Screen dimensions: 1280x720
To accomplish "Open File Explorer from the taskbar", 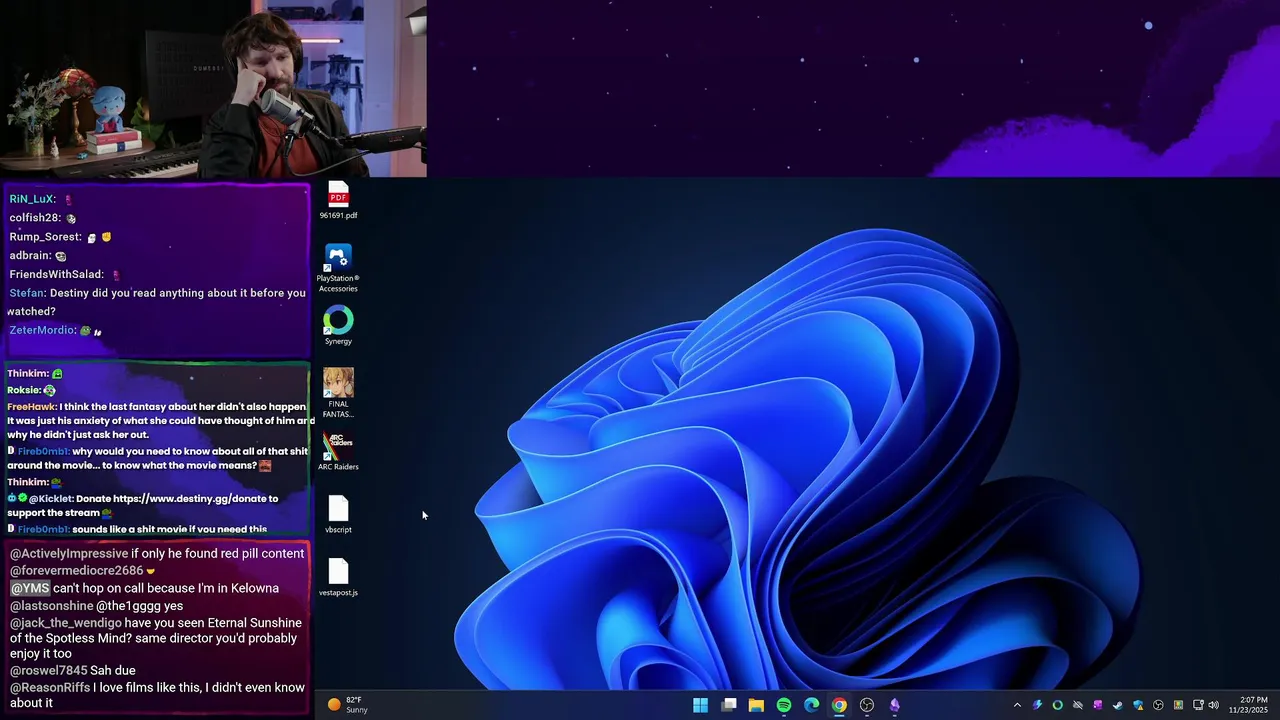I will pos(756,705).
